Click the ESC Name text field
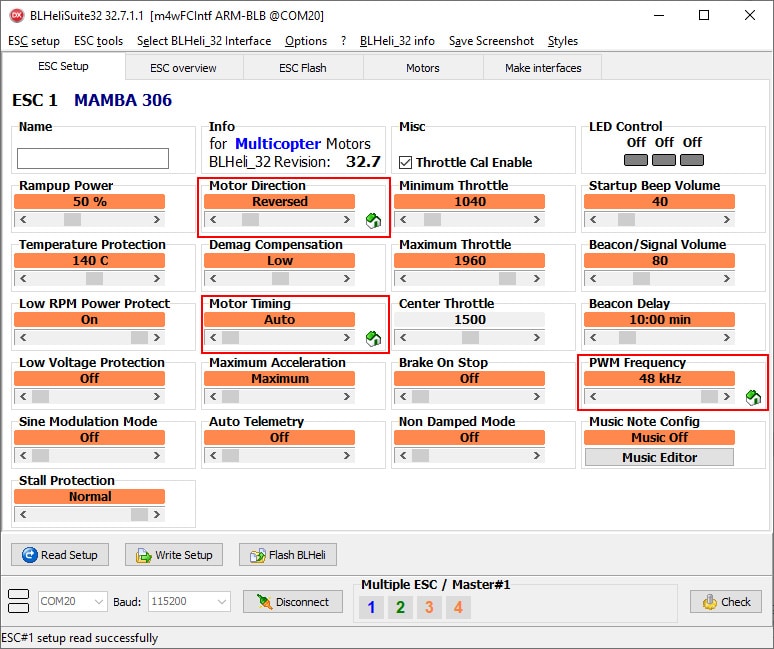The image size is (774, 649). click(93, 158)
